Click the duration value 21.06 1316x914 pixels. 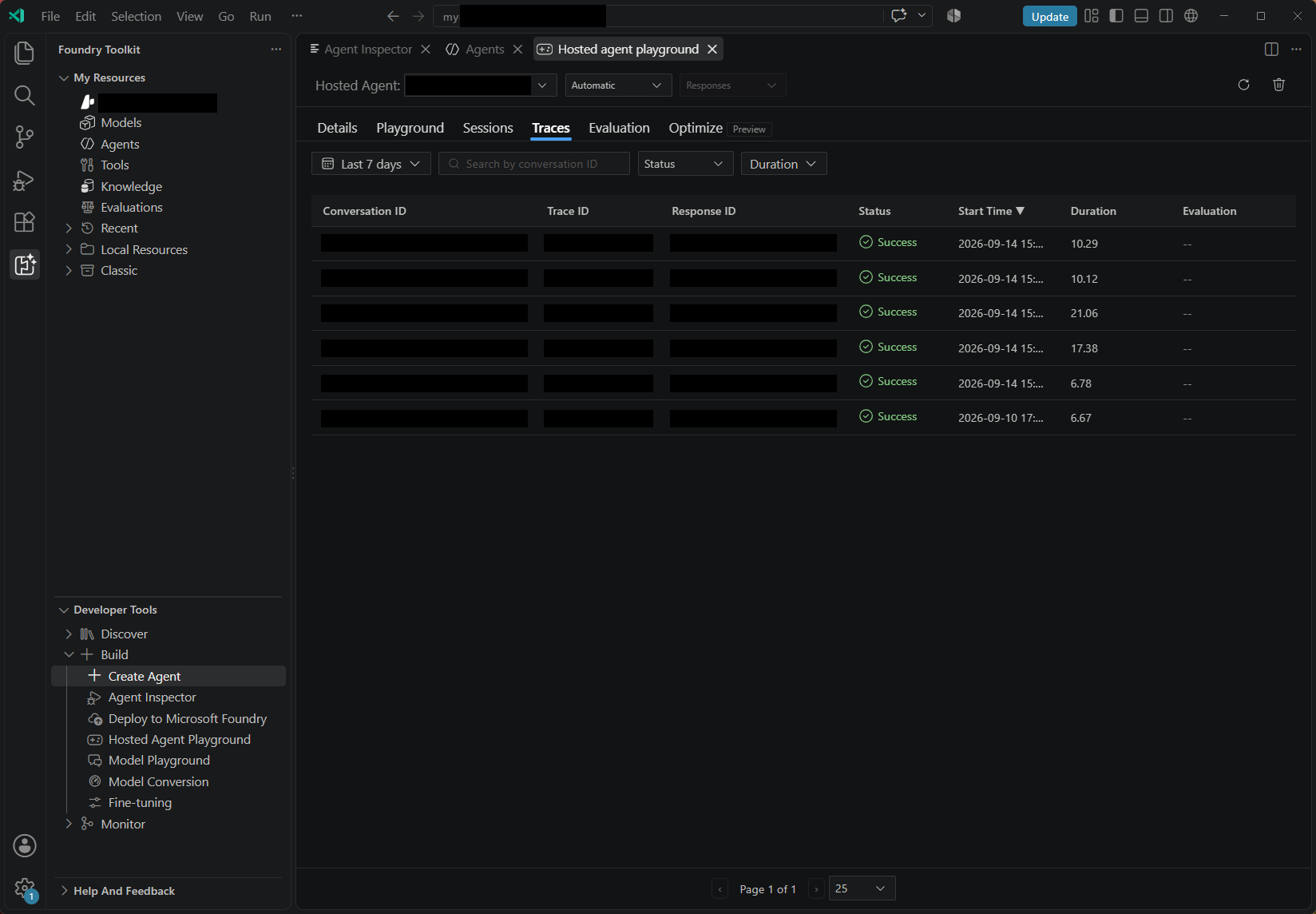[1084, 313]
